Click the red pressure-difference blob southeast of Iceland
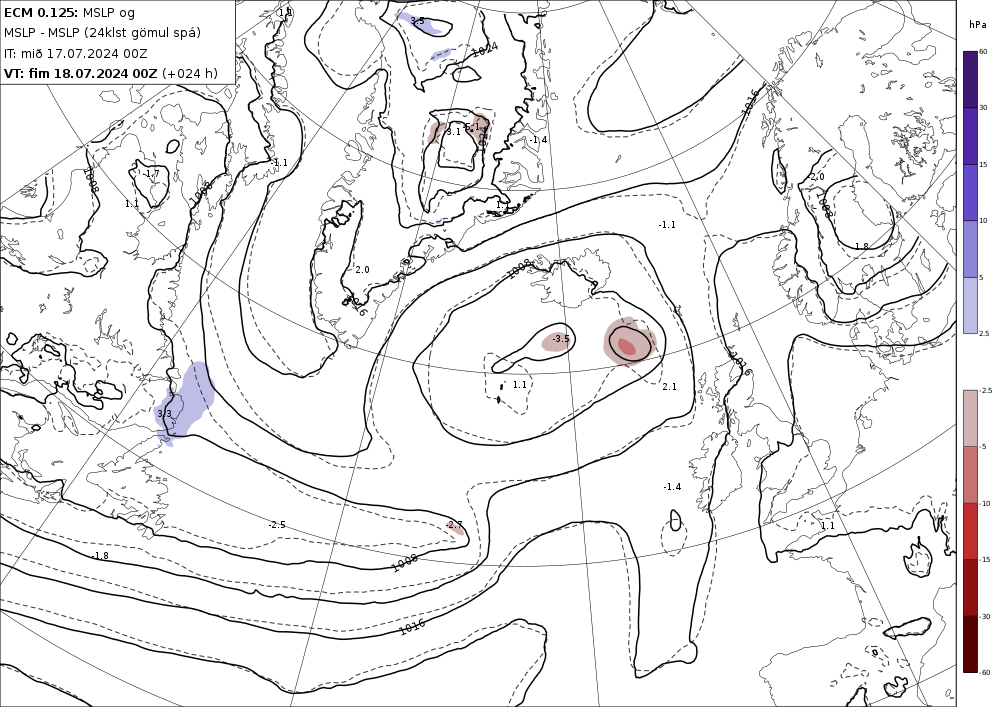Viewport: 1000px width, 707px height. [629, 343]
